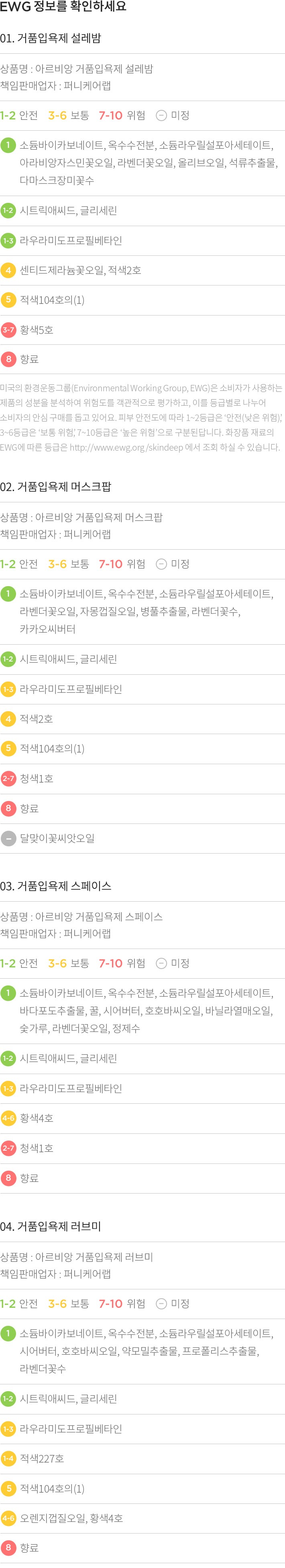Click the red 3-7 badge beside 황색5호

(x=8, y=330)
